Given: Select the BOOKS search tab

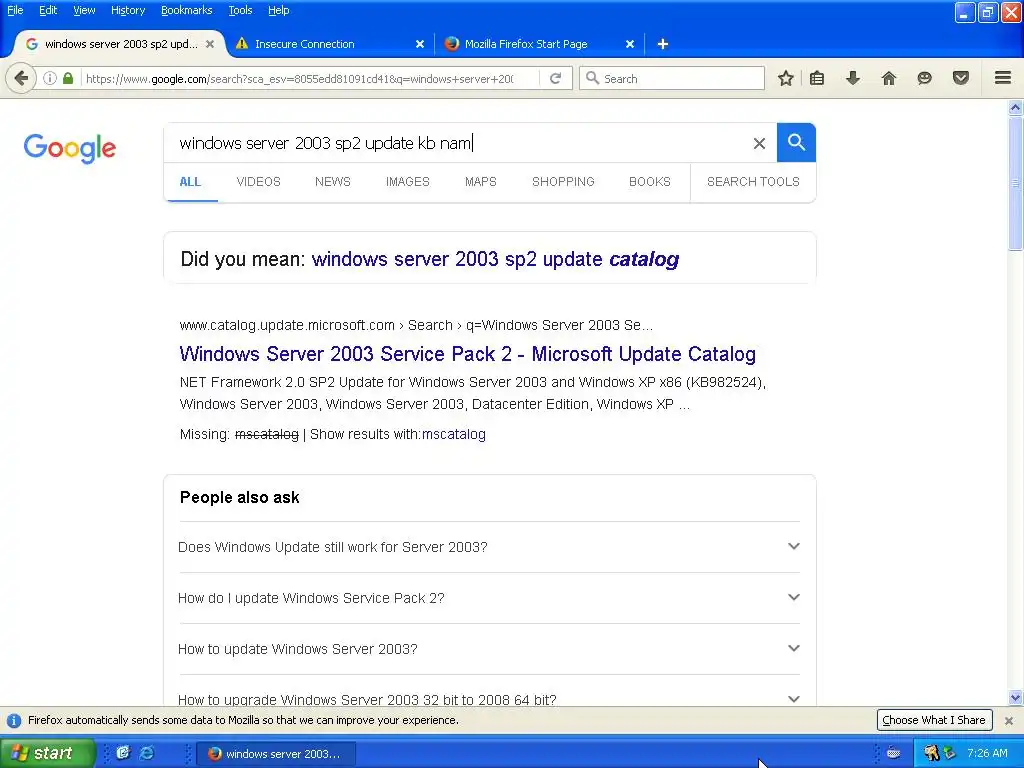Looking at the screenshot, I should [649, 182].
